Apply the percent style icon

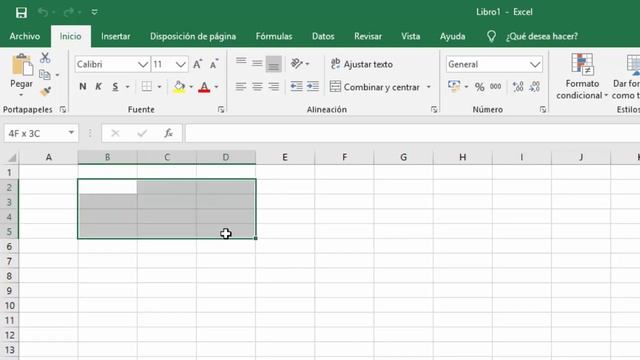coord(480,87)
